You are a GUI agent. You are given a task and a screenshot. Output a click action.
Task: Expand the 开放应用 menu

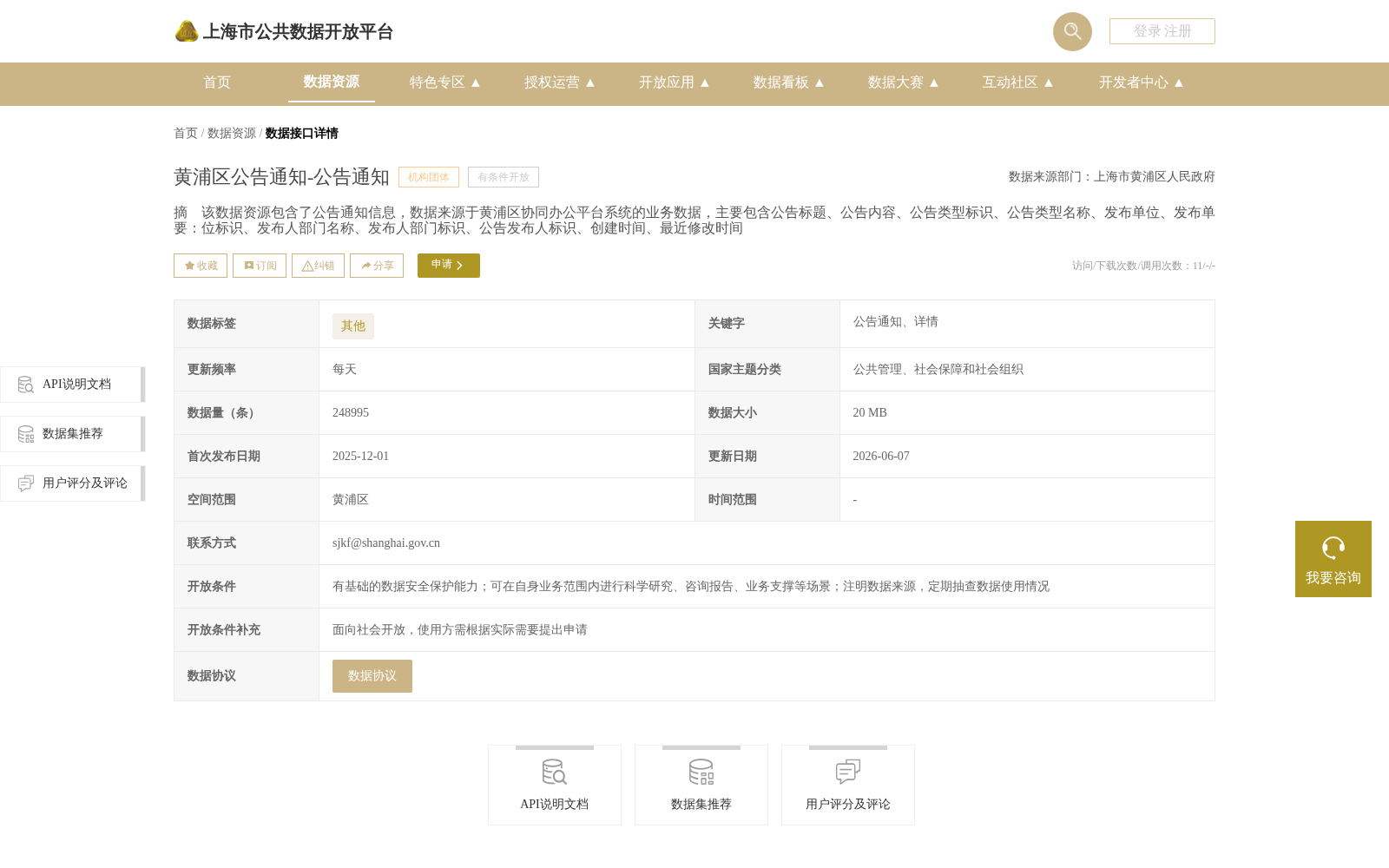click(675, 82)
